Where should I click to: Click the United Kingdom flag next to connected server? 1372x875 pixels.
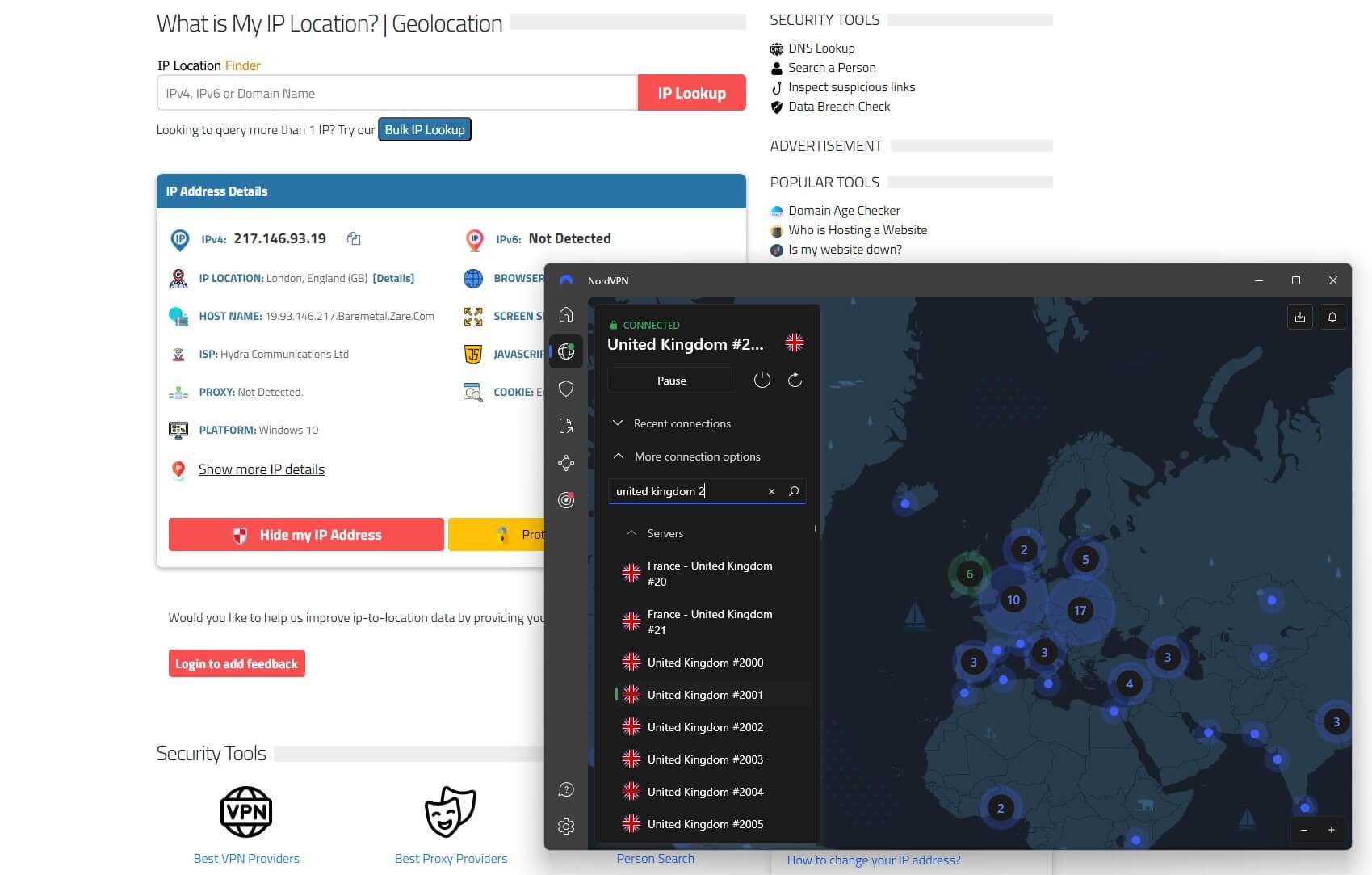(795, 343)
